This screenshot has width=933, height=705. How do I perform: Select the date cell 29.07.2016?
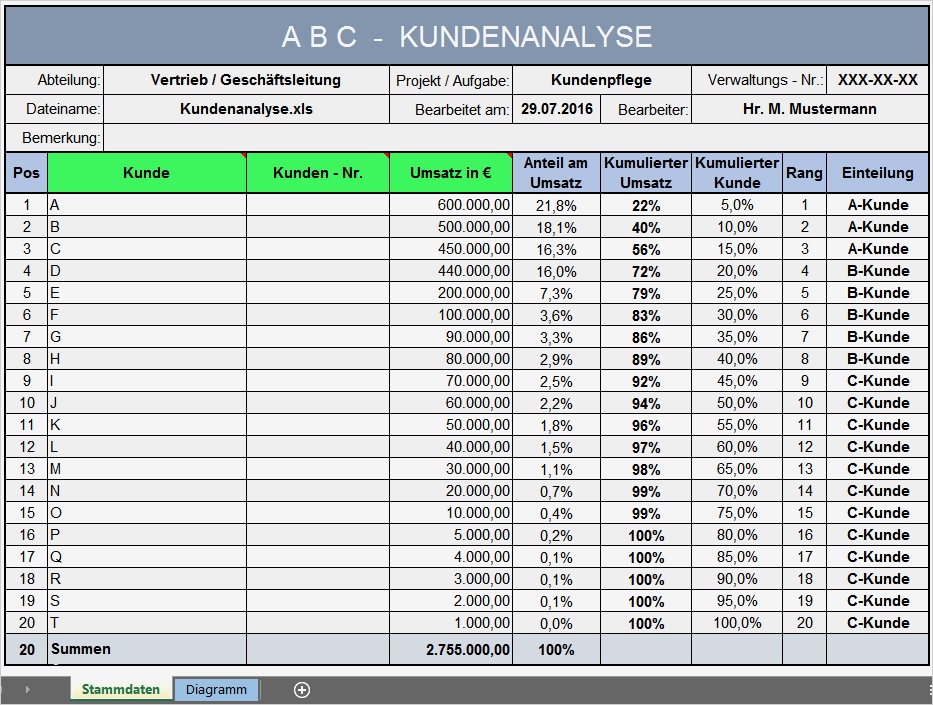(556, 109)
